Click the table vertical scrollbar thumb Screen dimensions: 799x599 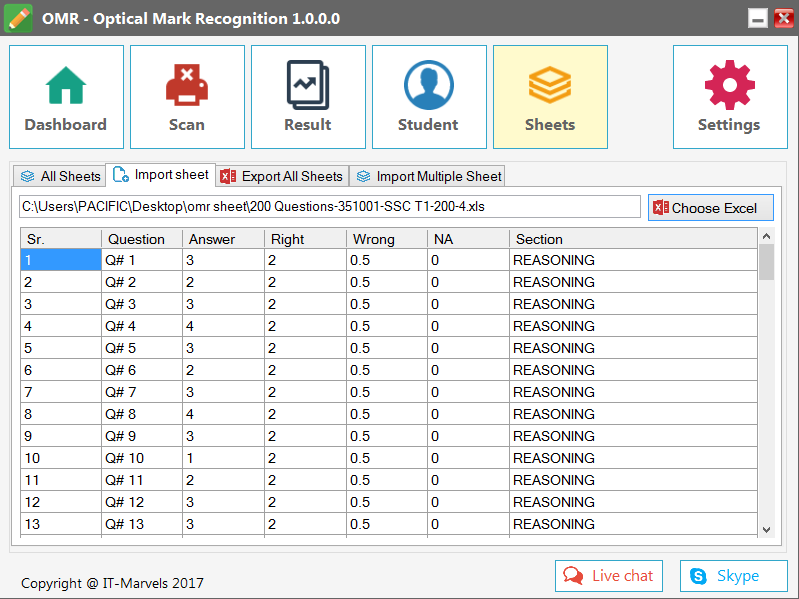(766, 262)
